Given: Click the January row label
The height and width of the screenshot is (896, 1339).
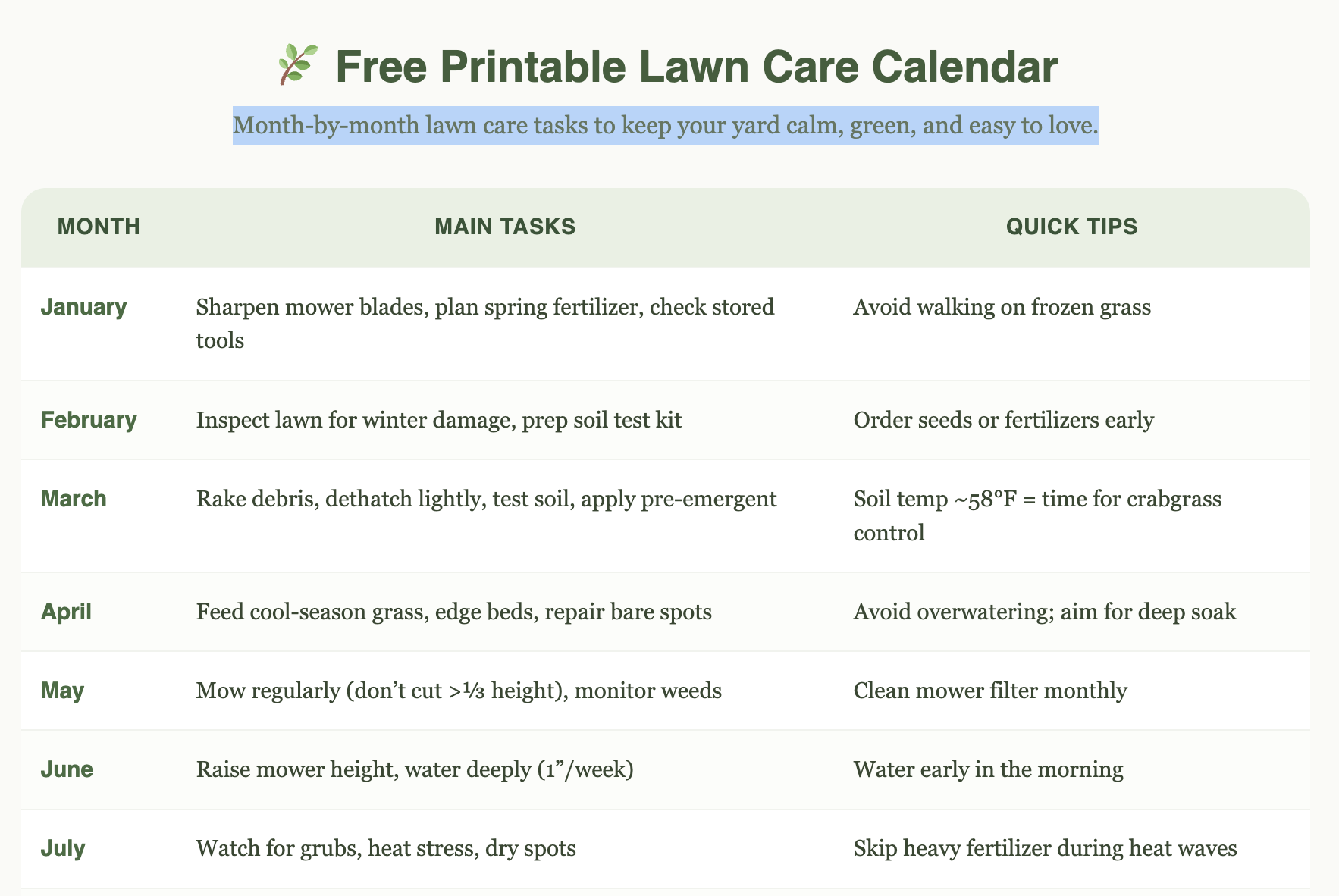Looking at the screenshot, I should [x=84, y=307].
